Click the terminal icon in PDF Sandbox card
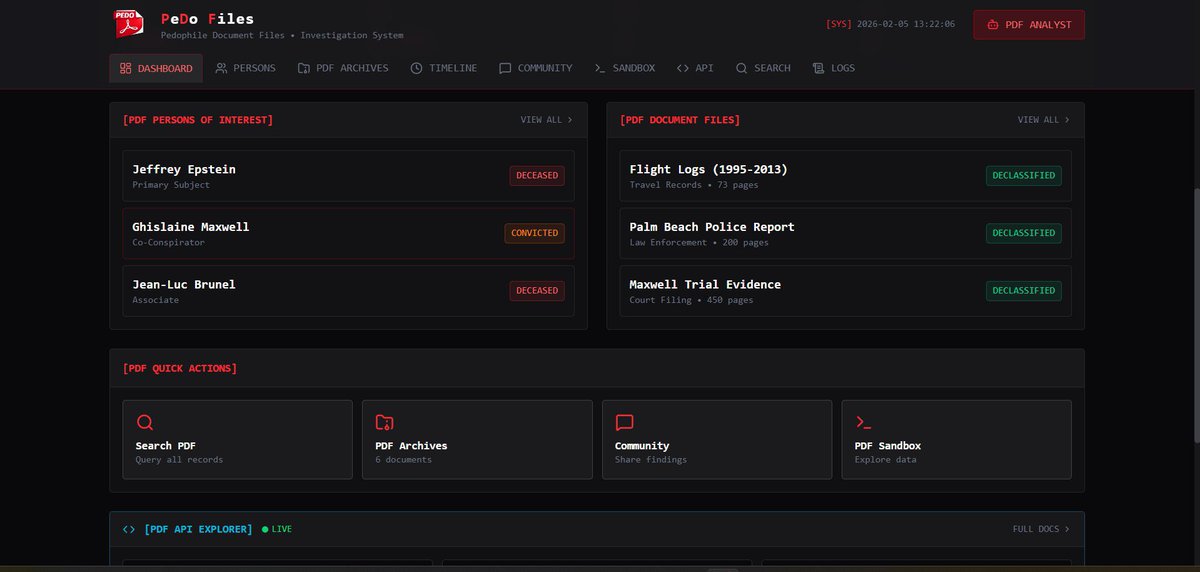Image resolution: width=1200 pixels, height=572 pixels. click(864, 422)
